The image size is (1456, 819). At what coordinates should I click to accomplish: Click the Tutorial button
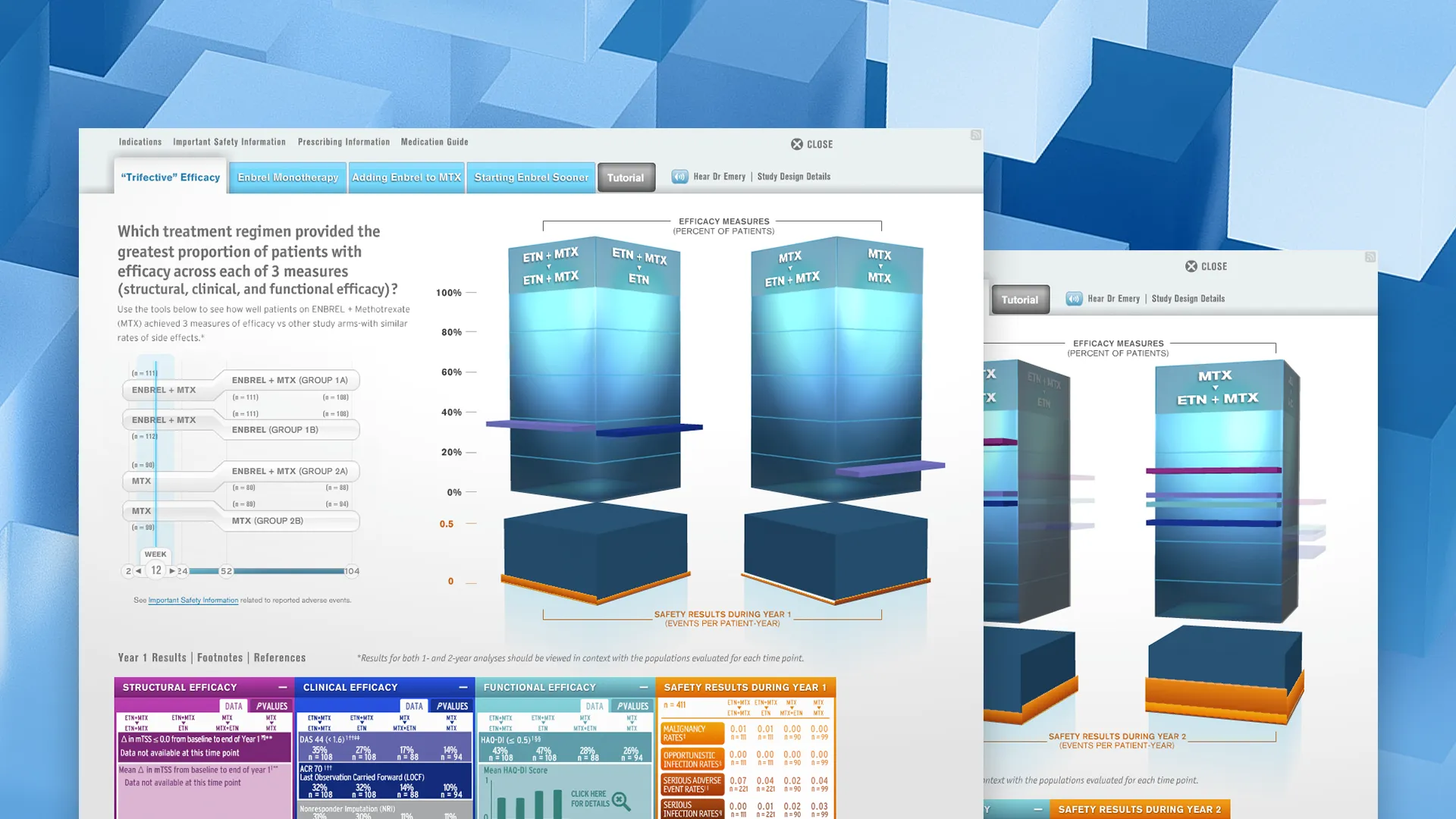(x=626, y=178)
